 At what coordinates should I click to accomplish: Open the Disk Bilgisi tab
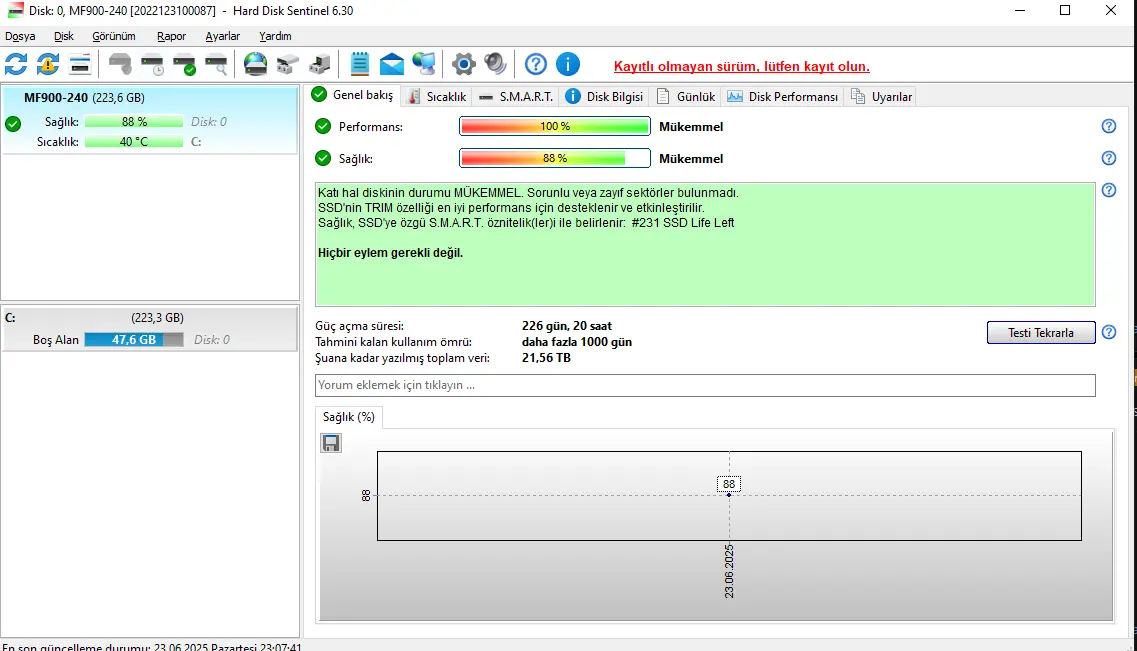tap(604, 96)
